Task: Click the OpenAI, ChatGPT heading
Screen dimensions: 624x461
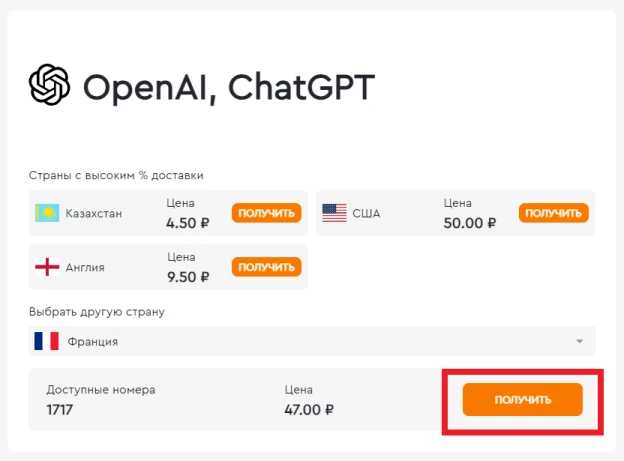Action: click(229, 87)
